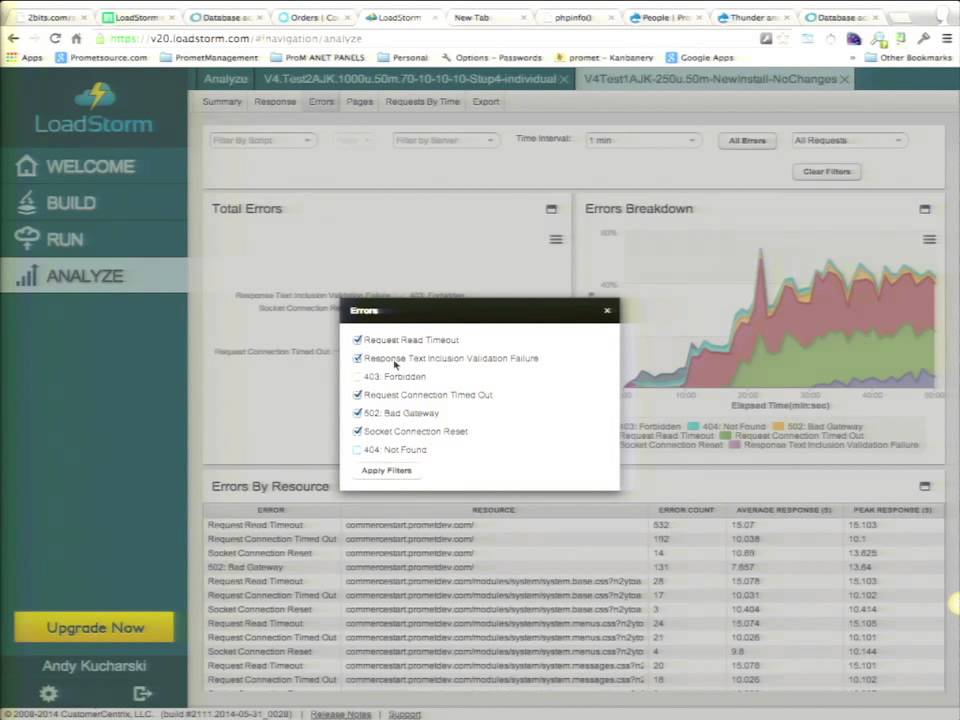Click the browser address bar
The height and width of the screenshot is (720, 960).
click(422, 39)
